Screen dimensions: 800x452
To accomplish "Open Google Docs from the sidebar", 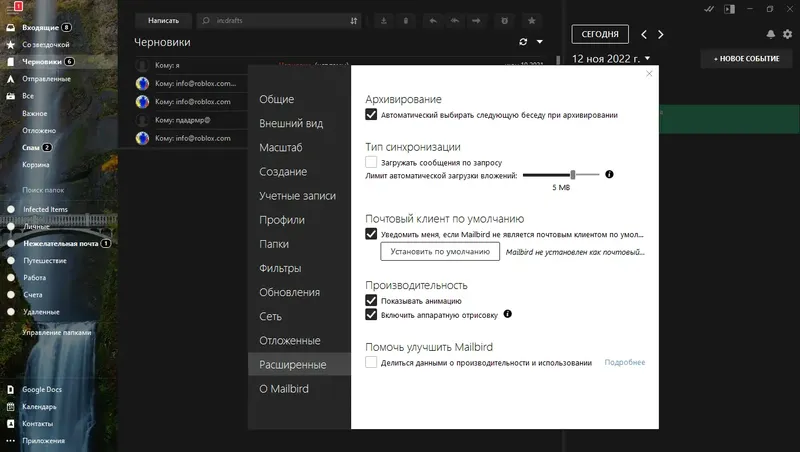I will 42,388.
